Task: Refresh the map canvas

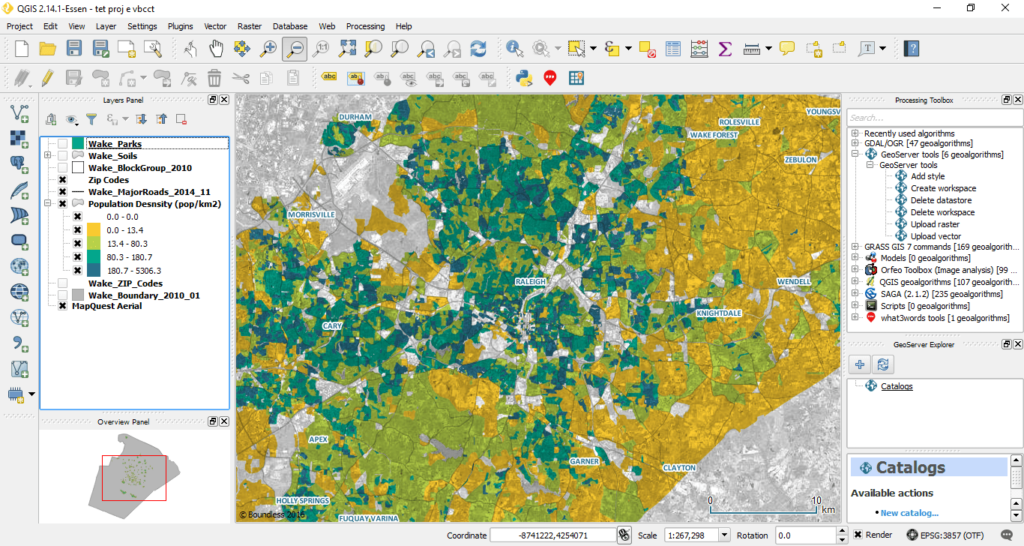Action: (479, 48)
